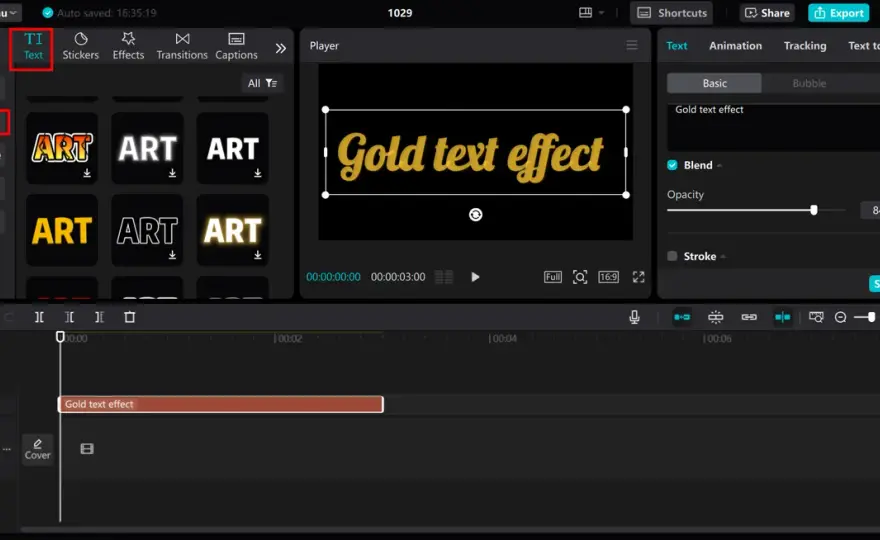
Task: Expand more media tabs with double chevron
Action: click(281, 48)
